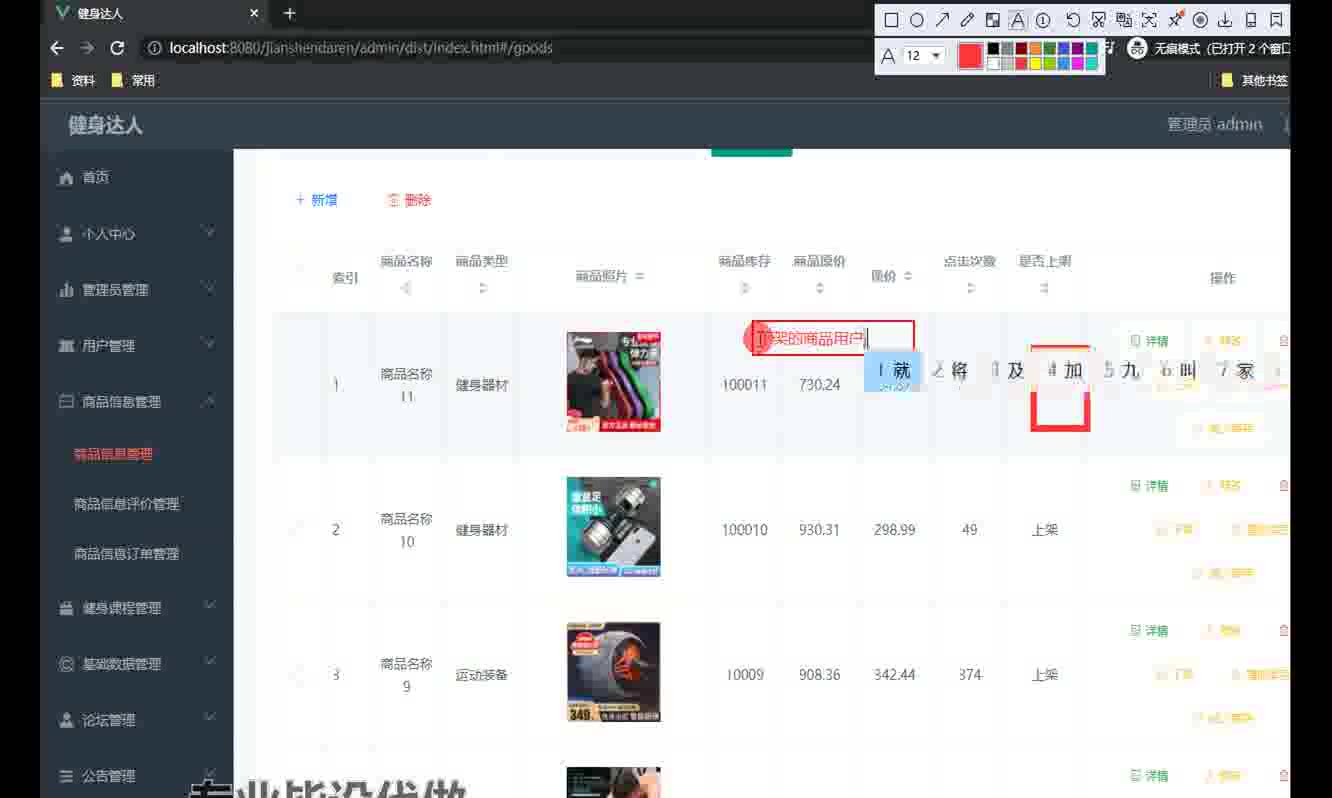Expand the 管理员管理 menu
The width and height of the screenshot is (1332, 798).
pyautogui.click(x=136, y=289)
